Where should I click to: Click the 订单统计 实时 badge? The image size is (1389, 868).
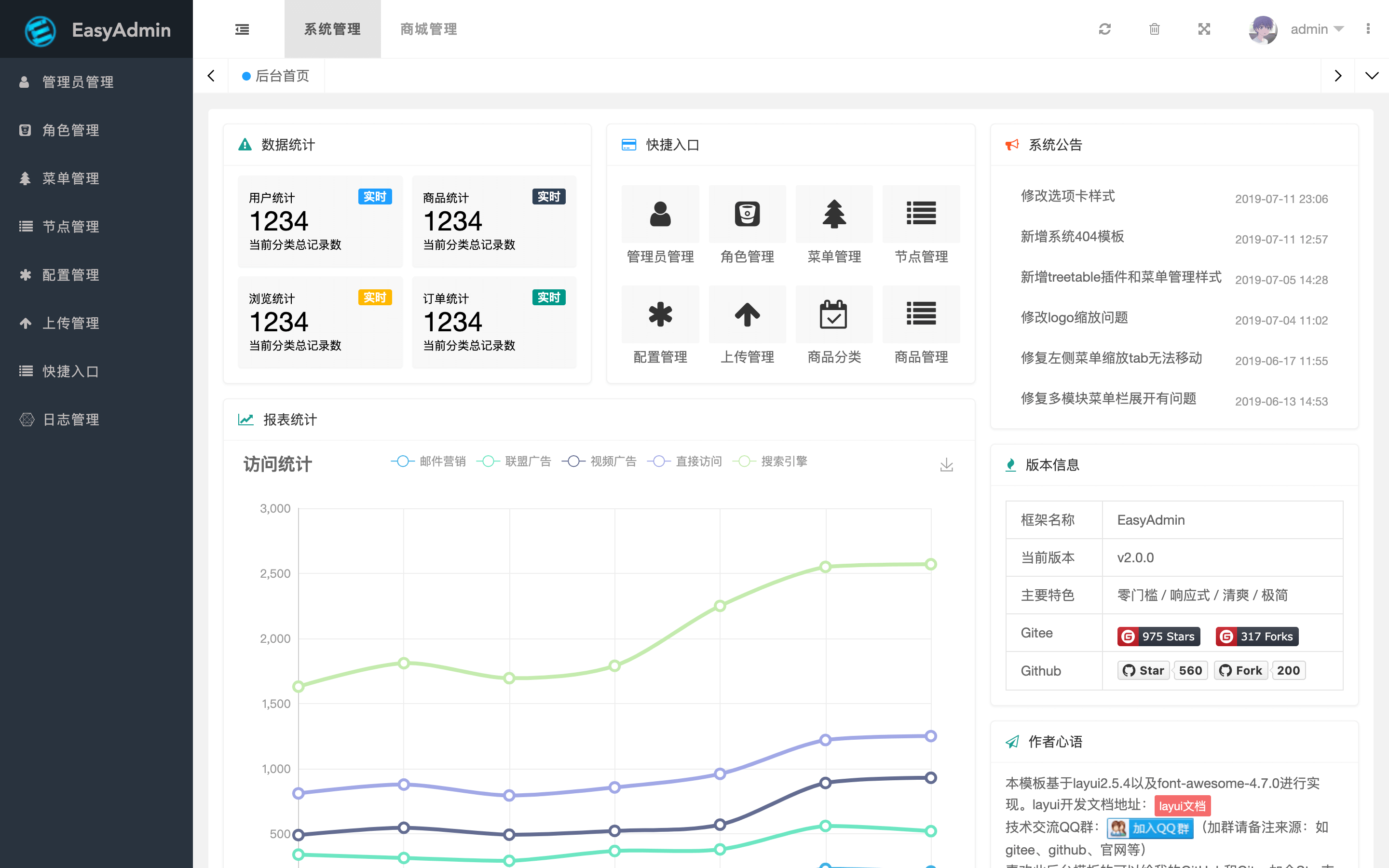[x=549, y=297]
